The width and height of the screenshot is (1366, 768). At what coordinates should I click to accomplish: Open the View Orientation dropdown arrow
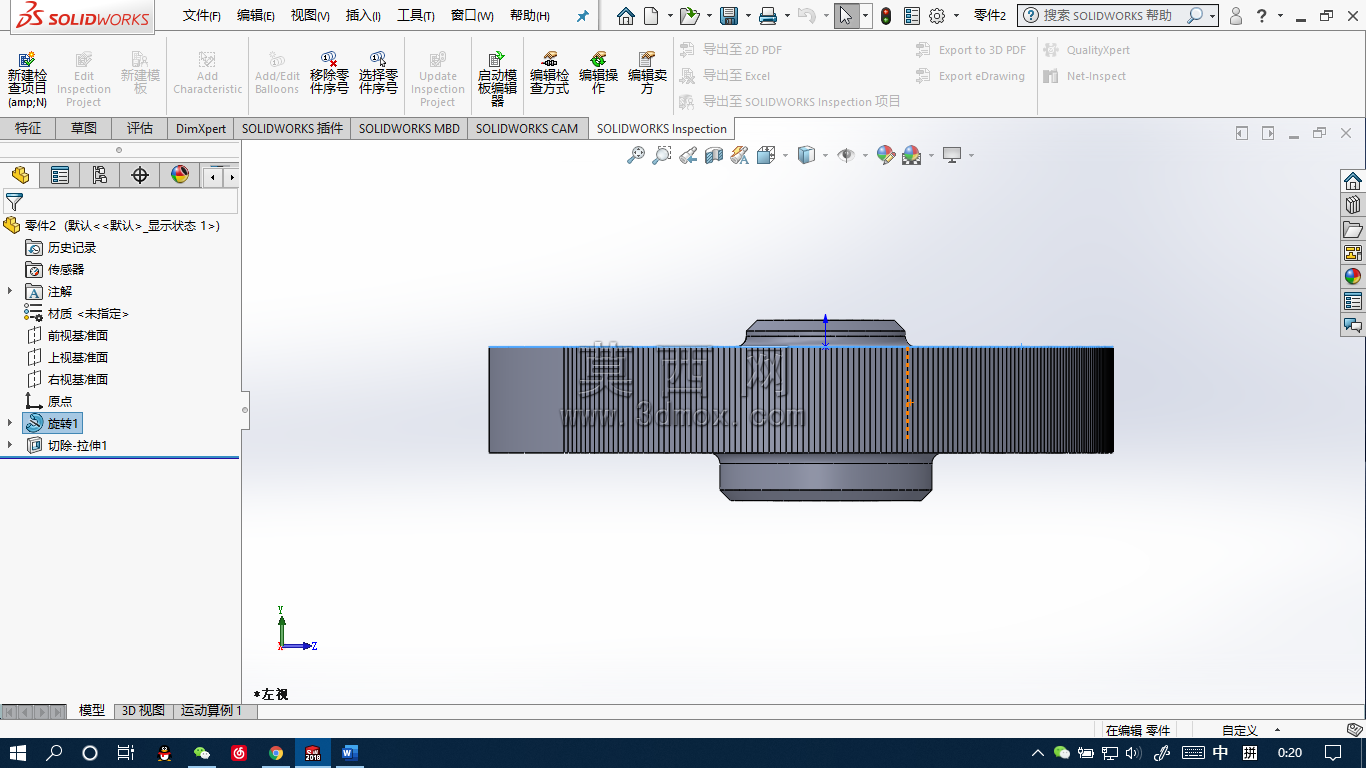tap(785, 155)
